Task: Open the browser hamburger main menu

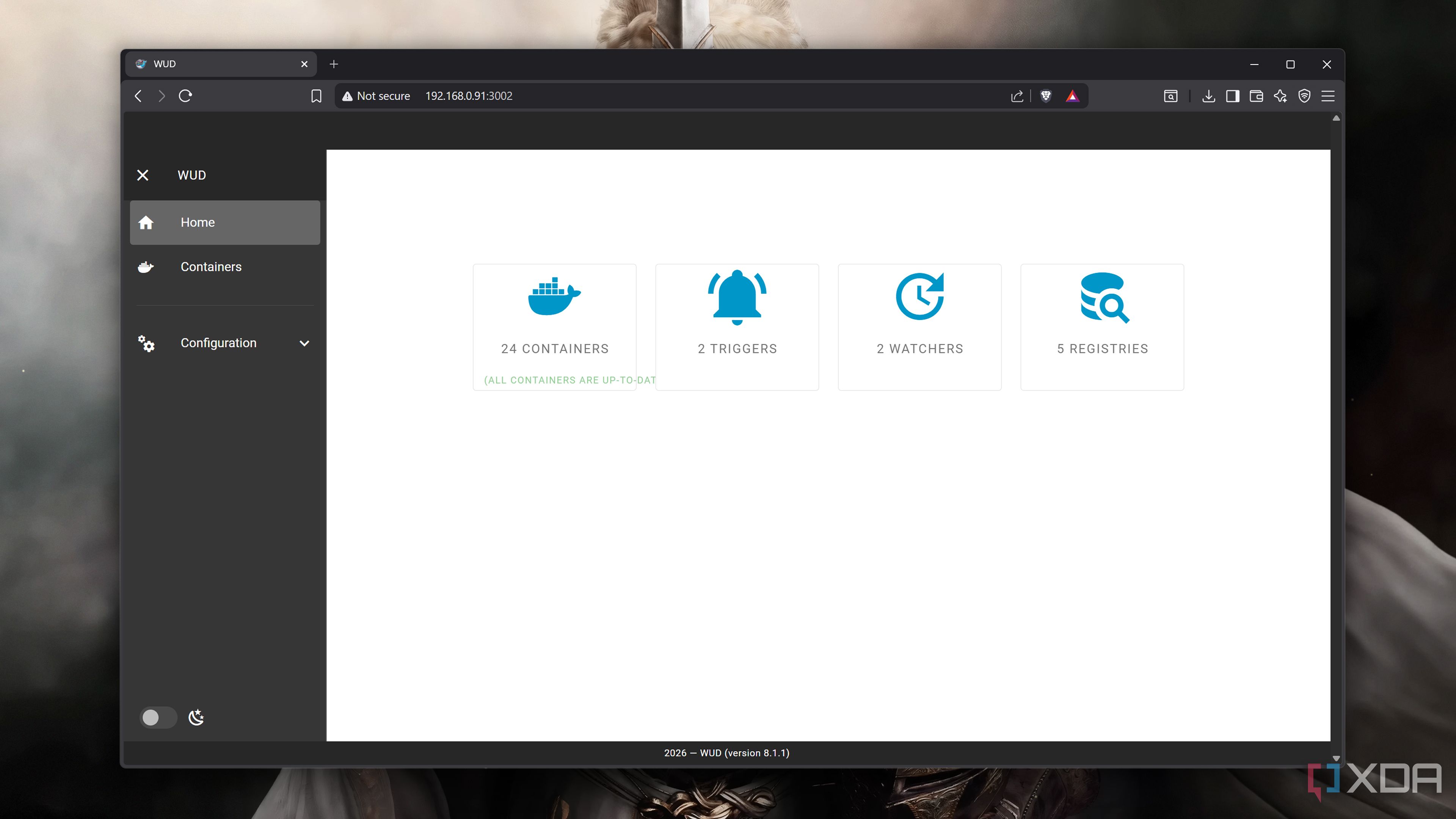Action: pyautogui.click(x=1328, y=96)
